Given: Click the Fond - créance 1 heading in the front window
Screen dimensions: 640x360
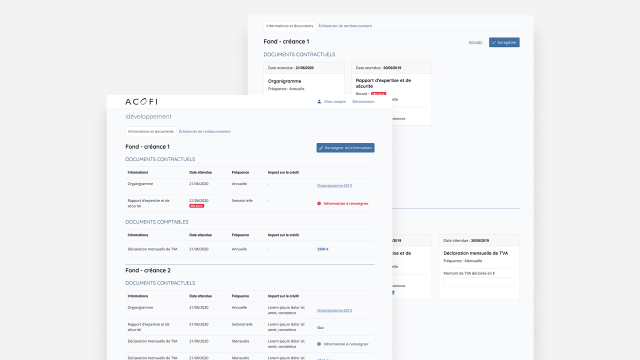Looking at the screenshot, I should [147, 147].
